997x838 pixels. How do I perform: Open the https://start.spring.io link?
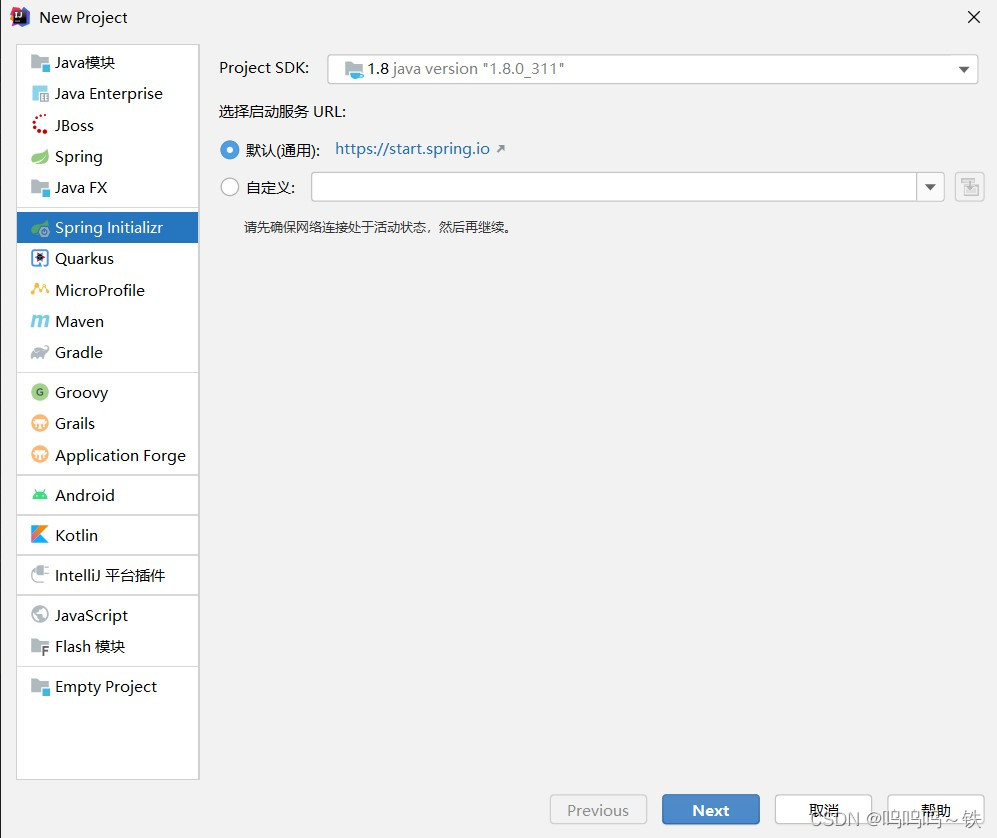tap(412, 149)
